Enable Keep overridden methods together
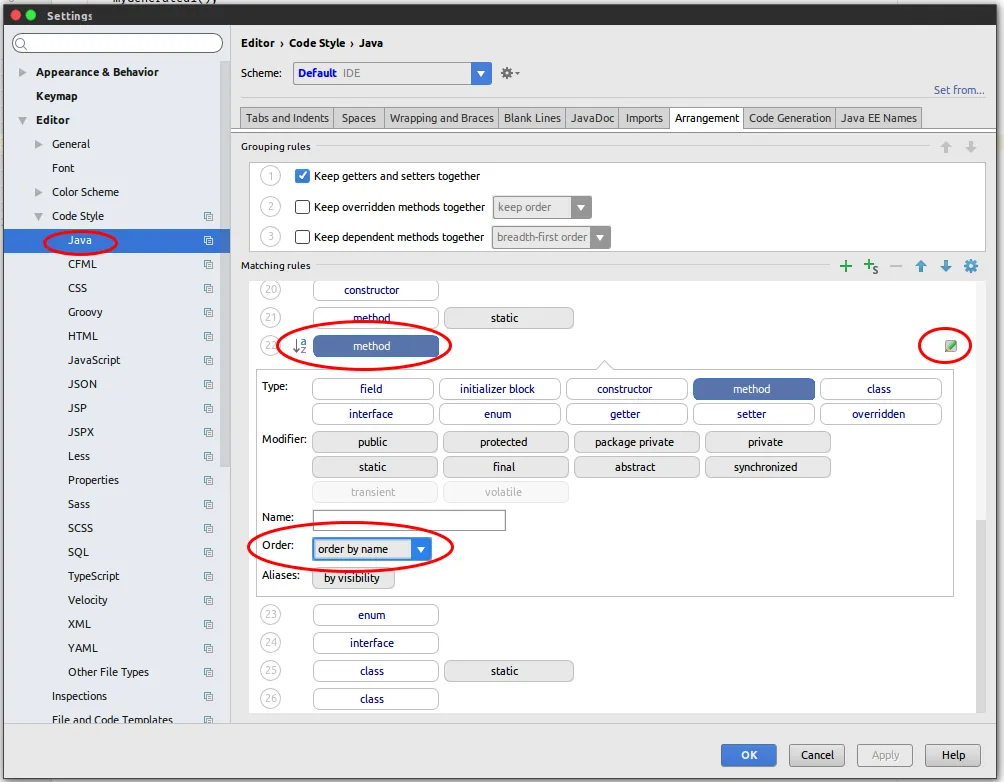The width and height of the screenshot is (1004, 782). 302,207
